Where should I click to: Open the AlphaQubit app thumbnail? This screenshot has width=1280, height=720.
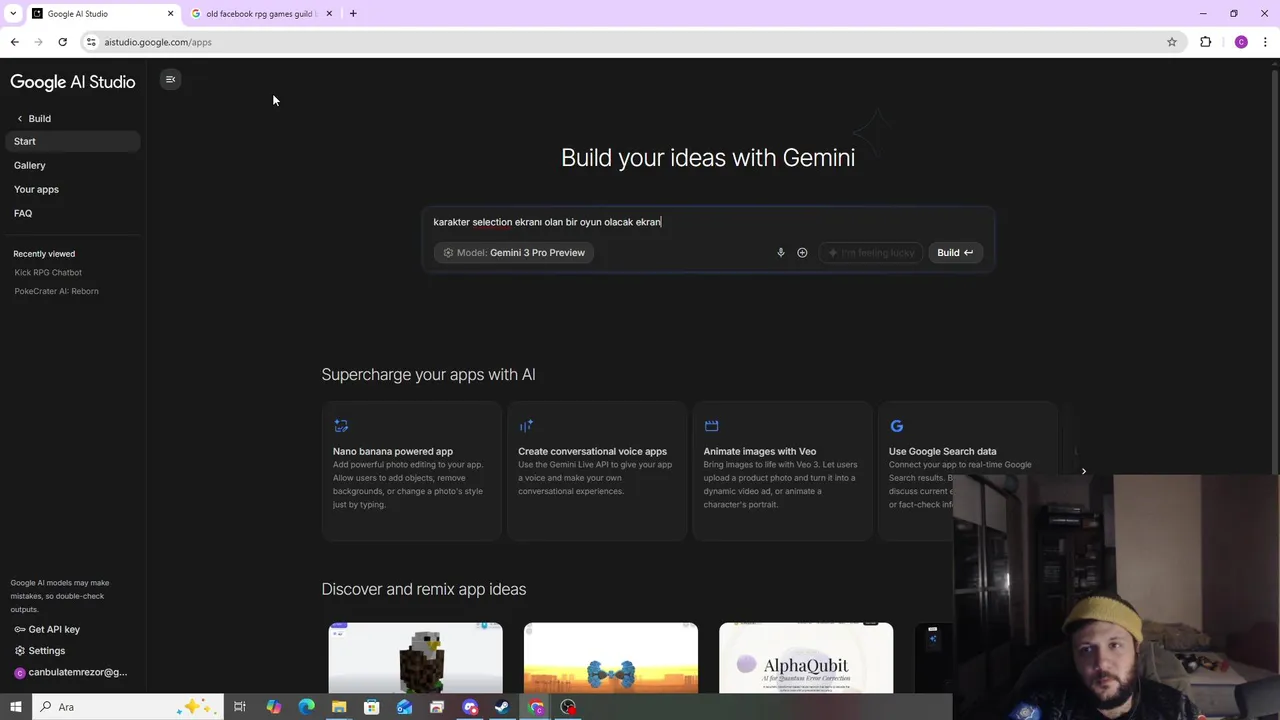click(x=806, y=658)
